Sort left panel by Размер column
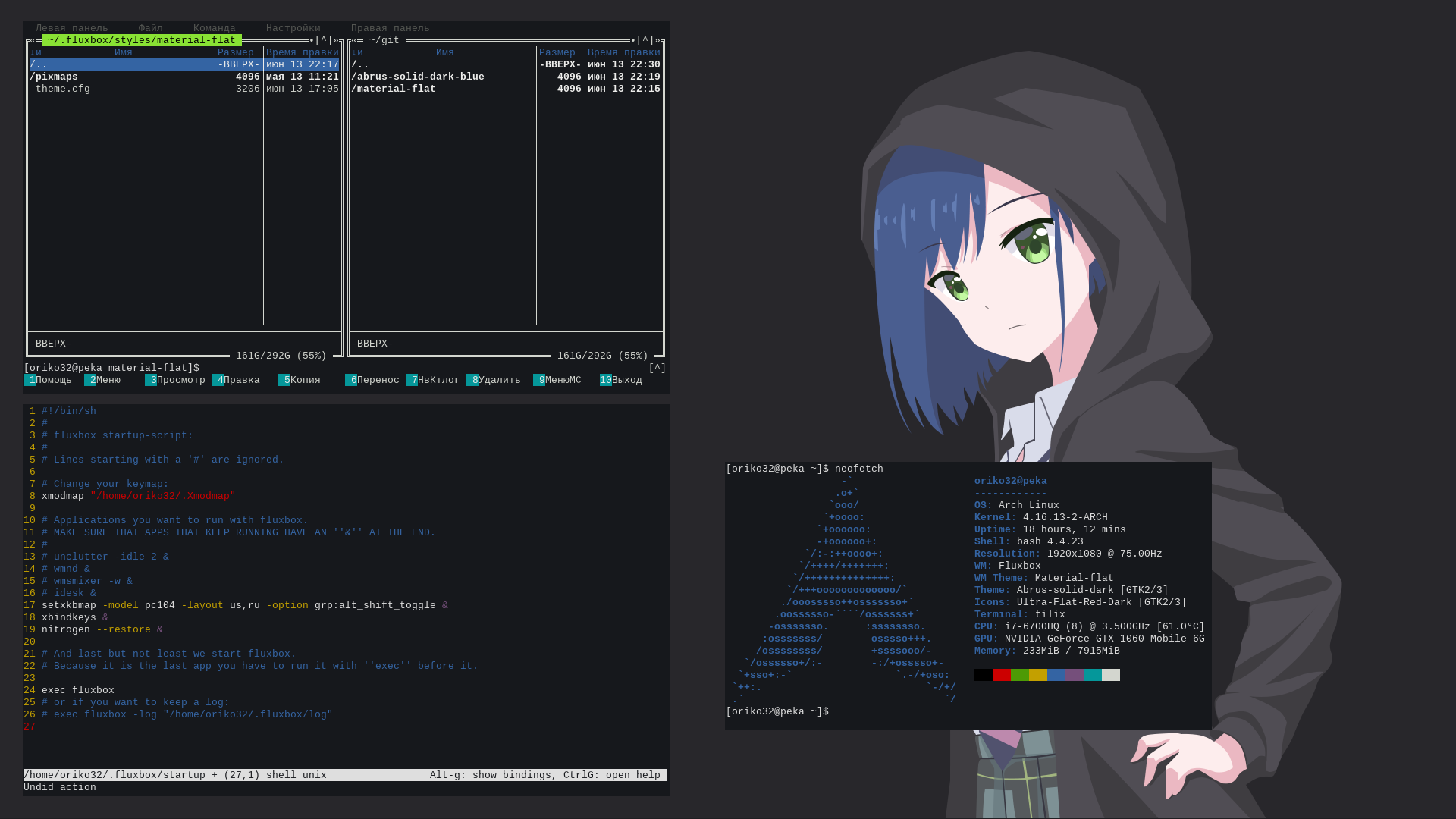The height and width of the screenshot is (819, 1456). pos(236,52)
